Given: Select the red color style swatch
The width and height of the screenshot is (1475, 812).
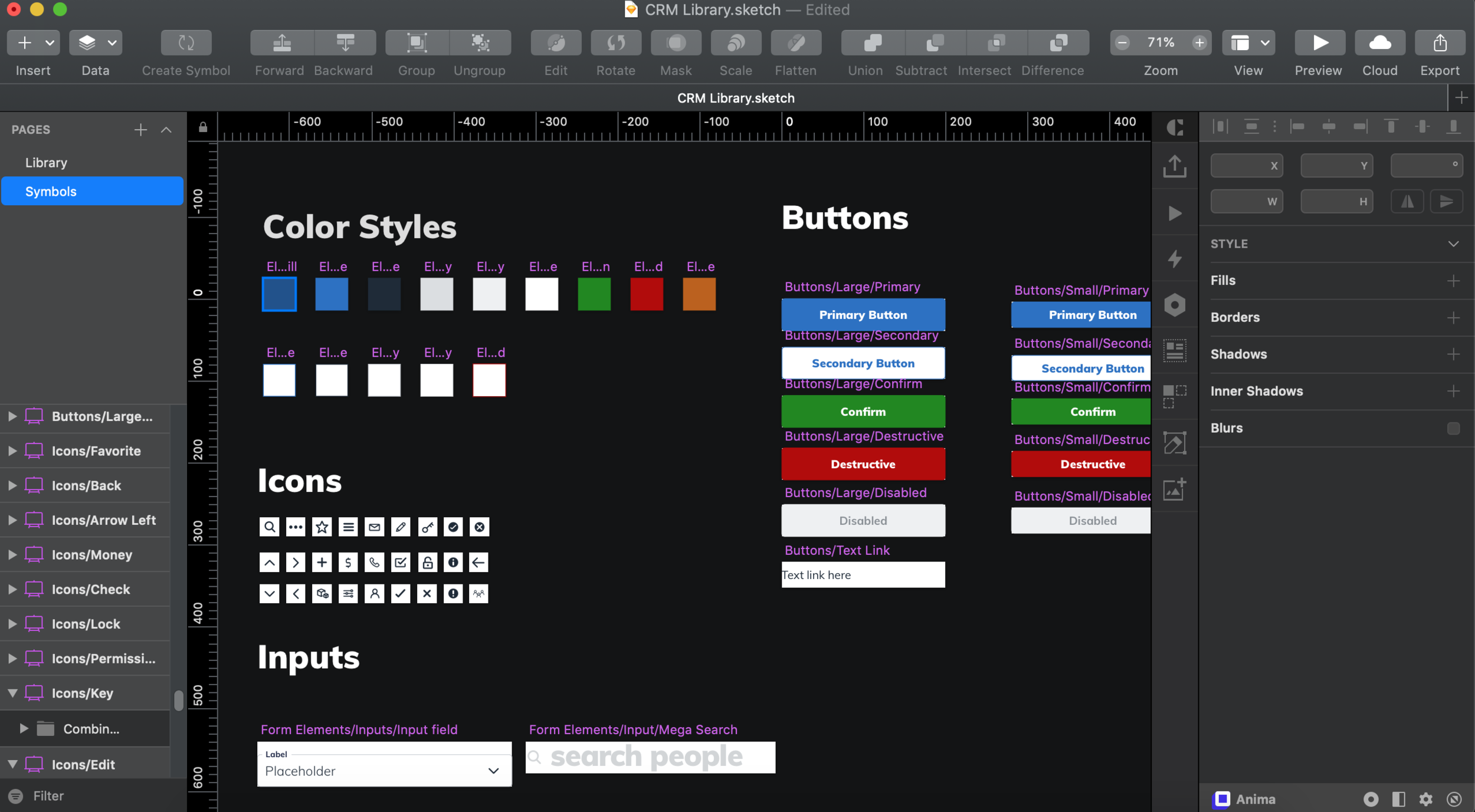Looking at the screenshot, I should point(647,294).
